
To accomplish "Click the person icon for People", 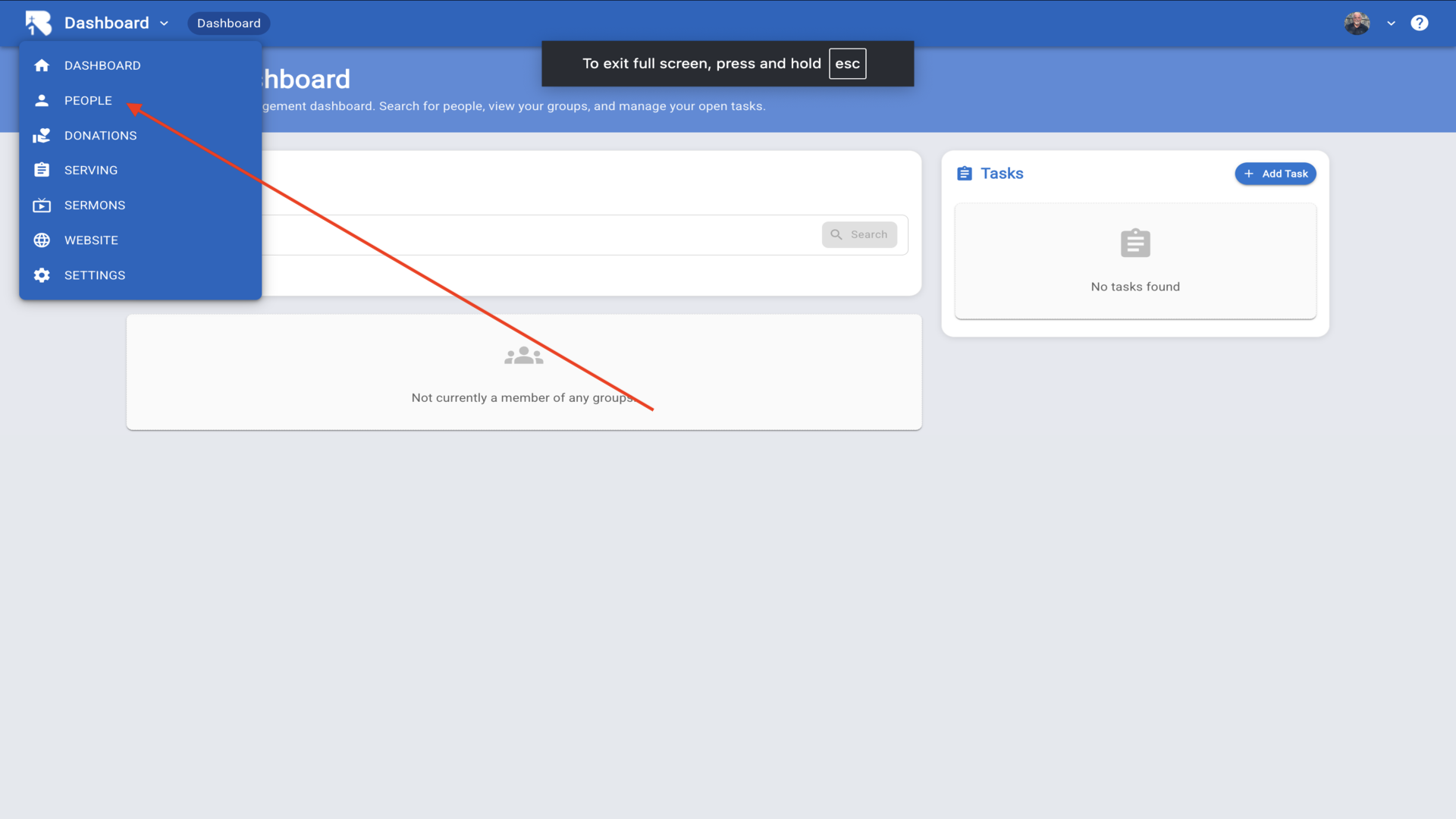I will (x=42, y=100).
